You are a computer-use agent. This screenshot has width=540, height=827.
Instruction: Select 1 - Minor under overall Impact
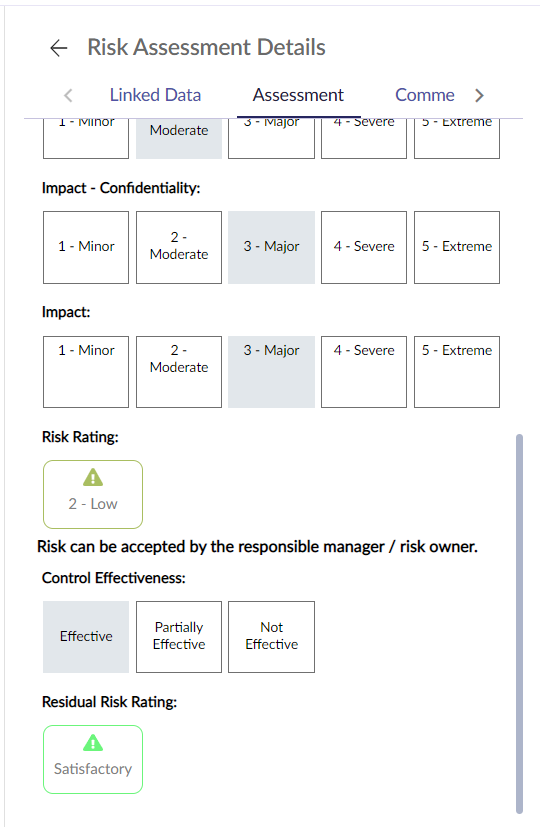click(x=86, y=372)
